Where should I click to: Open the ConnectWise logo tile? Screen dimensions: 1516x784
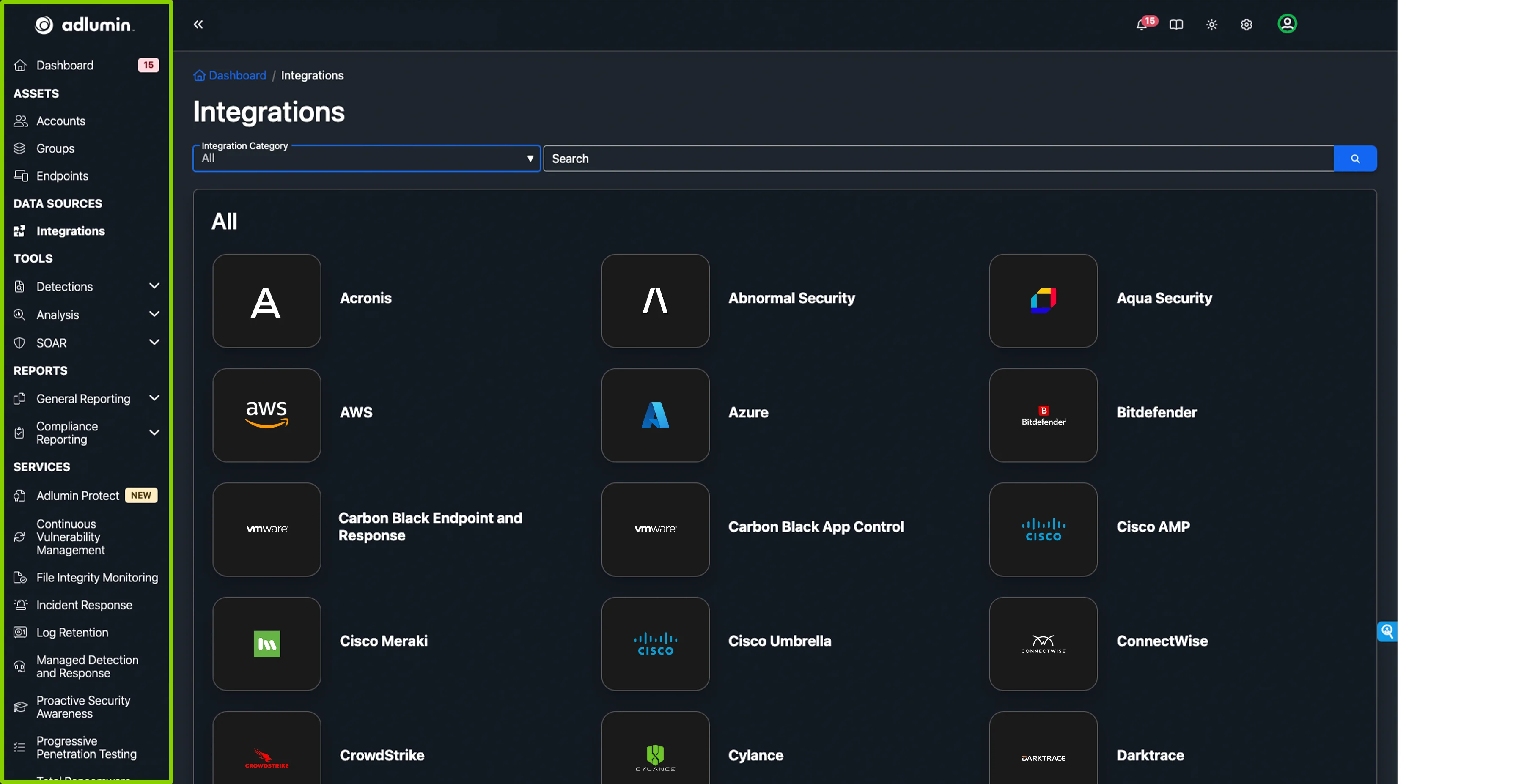point(1043,644)
